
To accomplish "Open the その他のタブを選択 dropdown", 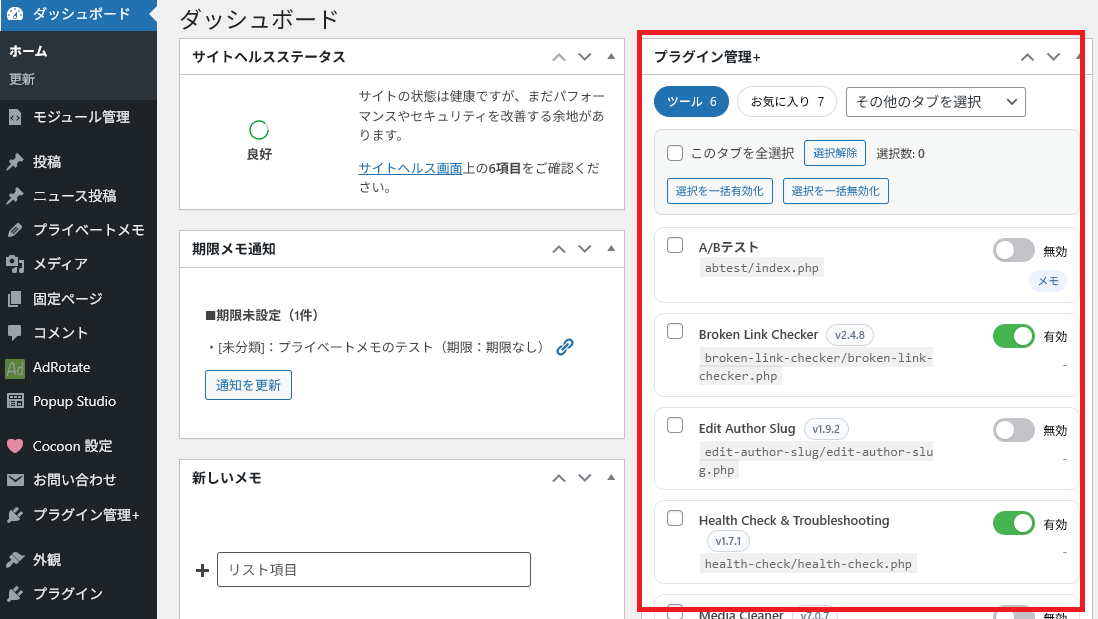I will pyautogui.click(x=935, y=102).
